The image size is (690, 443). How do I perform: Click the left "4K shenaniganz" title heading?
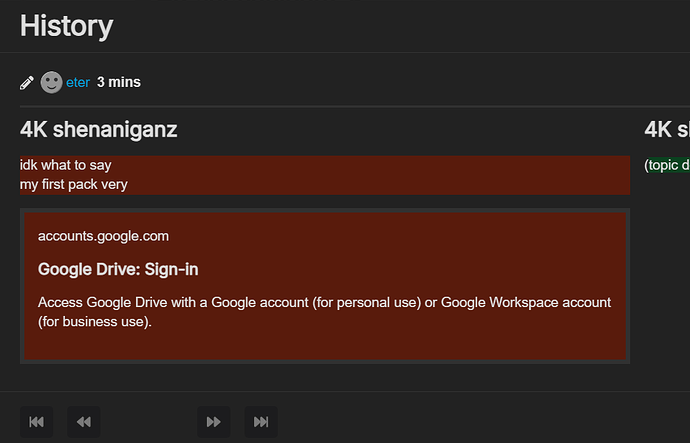tap(99, 129)
